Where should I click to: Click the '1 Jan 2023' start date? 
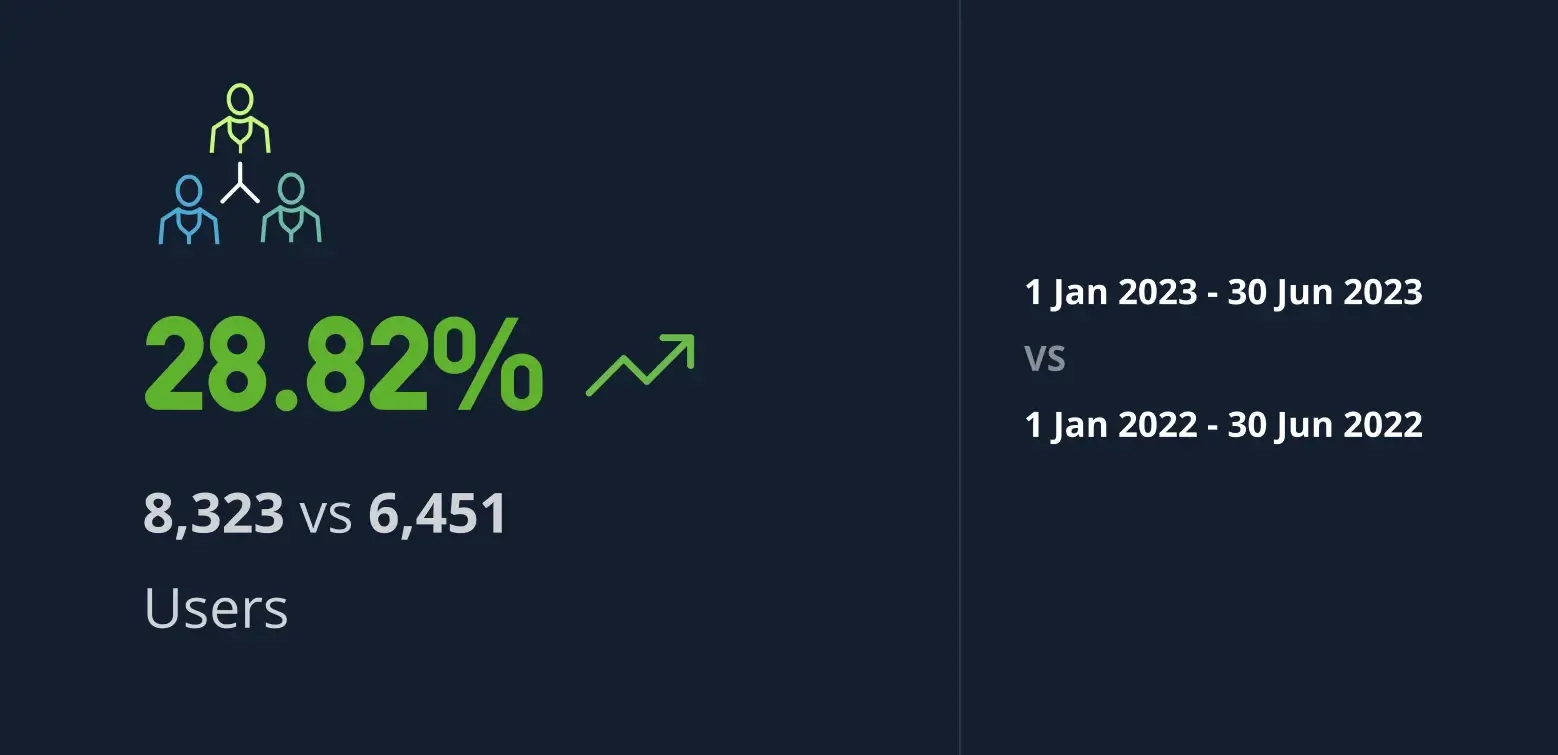(x=1111, y=292)
